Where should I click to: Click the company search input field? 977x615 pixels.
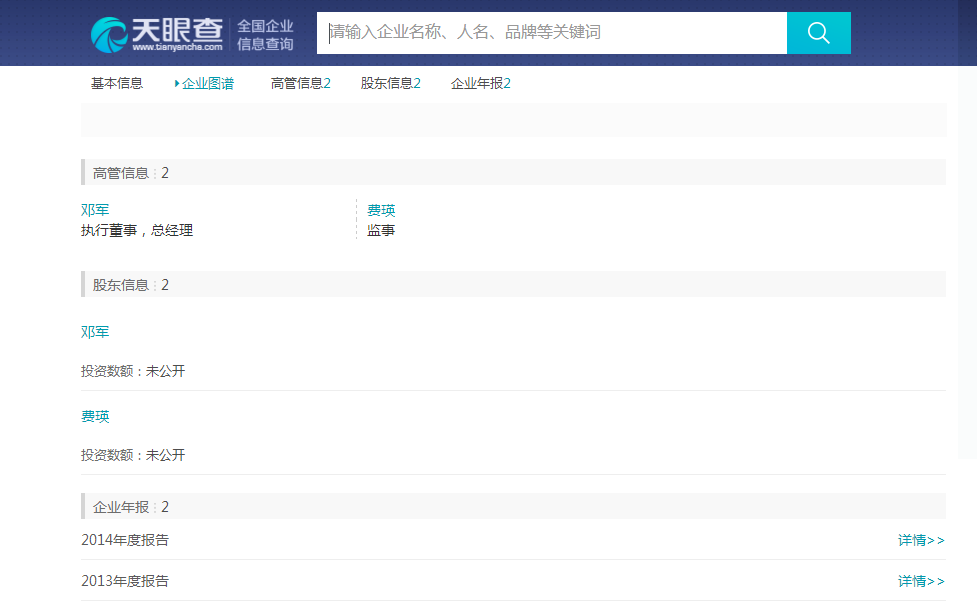click(x=552, y=33)
